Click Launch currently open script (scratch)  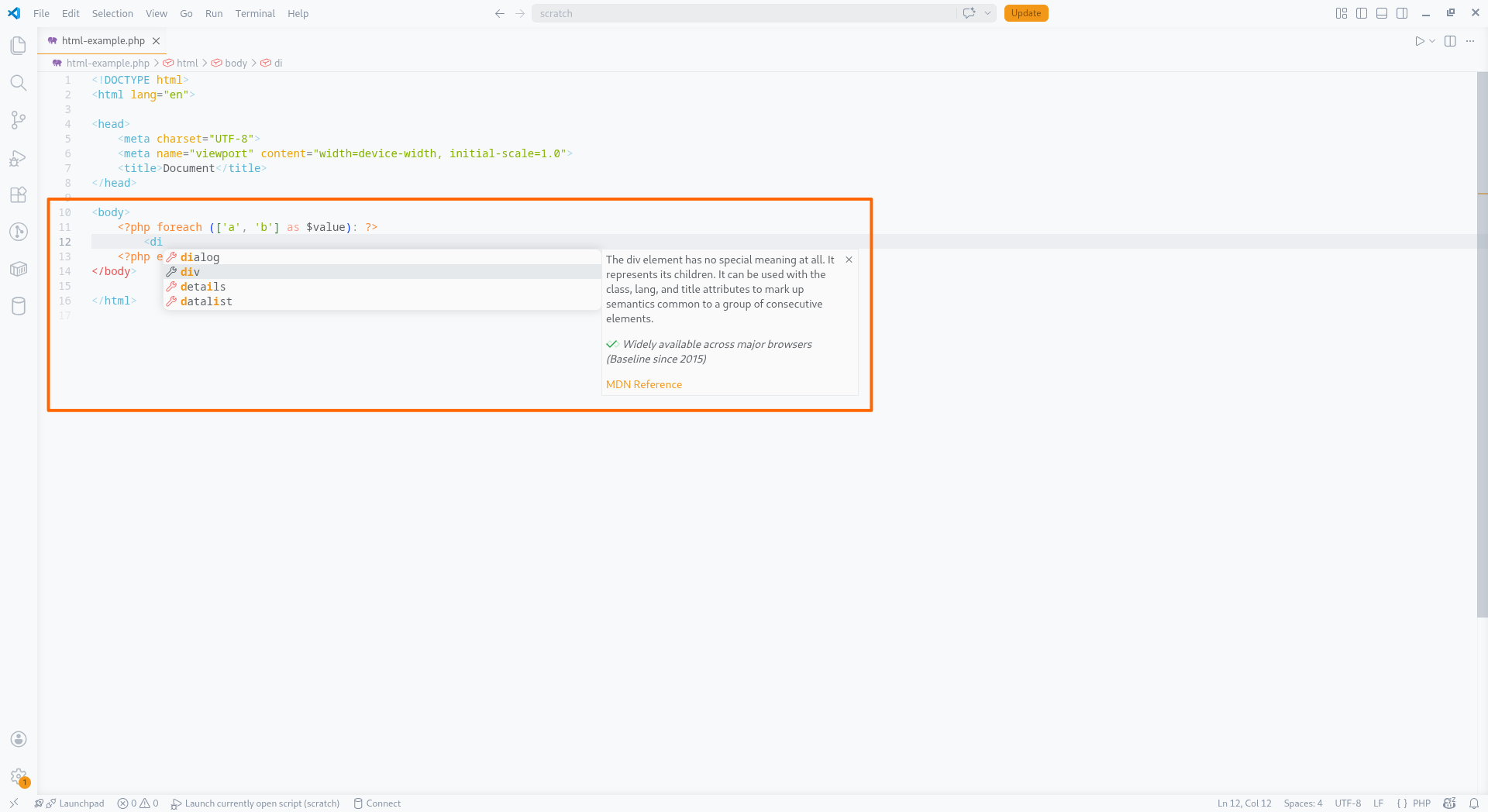click(x=255, y=803)
